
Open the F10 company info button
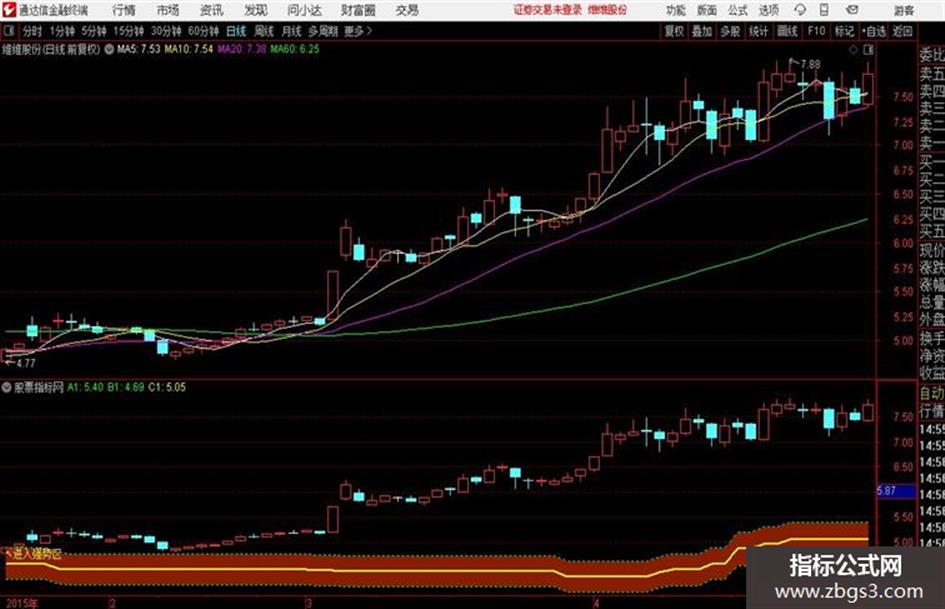point(816,31)
